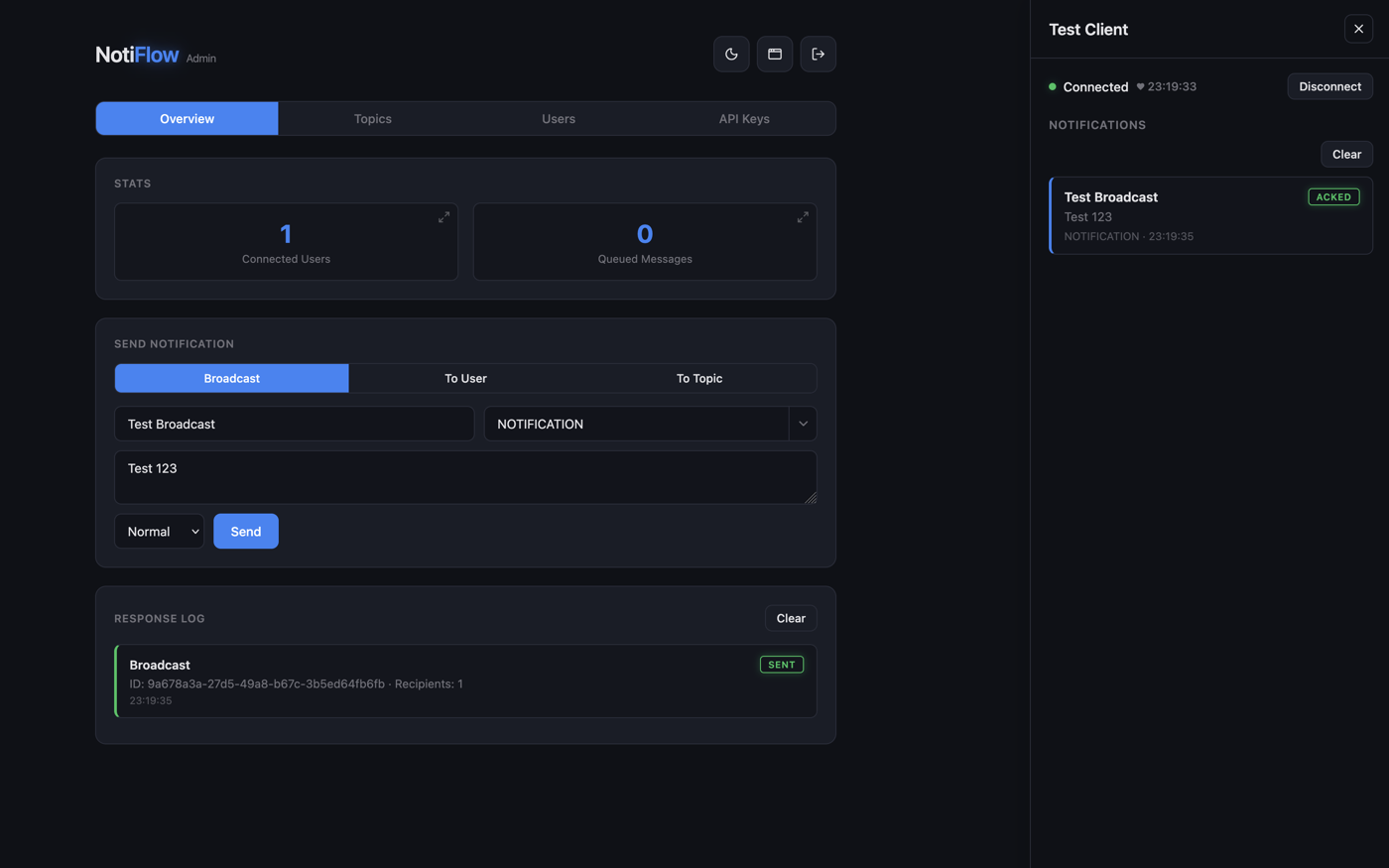Click the Test Broadcast notification card

1210,216
